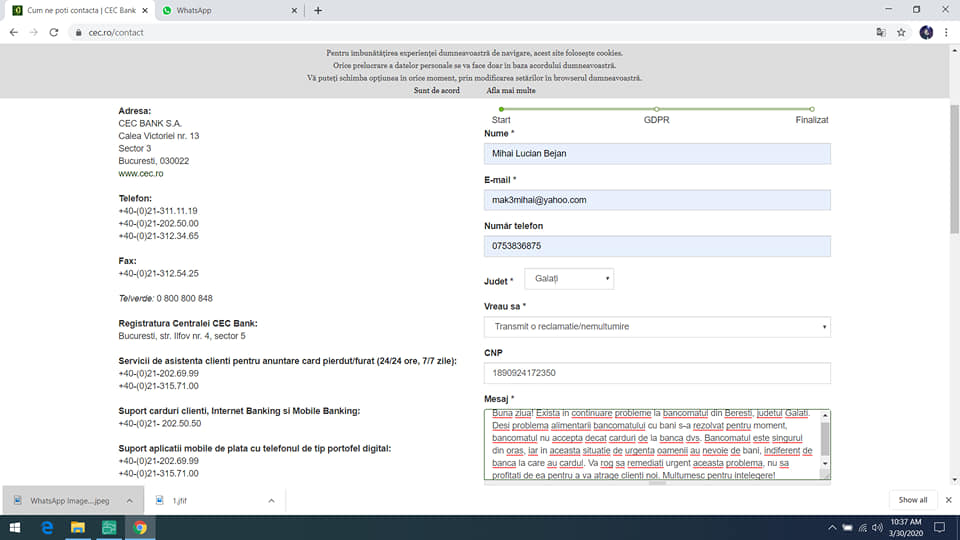Close the downloads bar
Screen dimensions: 960x540
948,500
